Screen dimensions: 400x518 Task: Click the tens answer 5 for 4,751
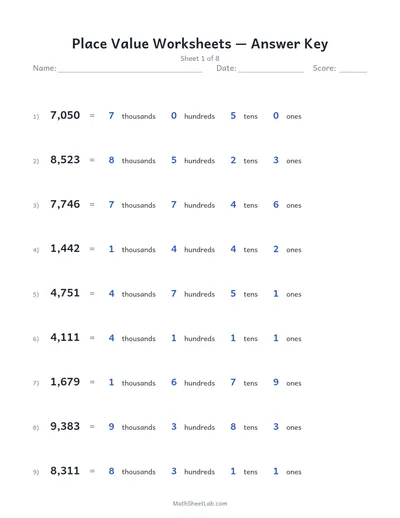click(233, 293)
